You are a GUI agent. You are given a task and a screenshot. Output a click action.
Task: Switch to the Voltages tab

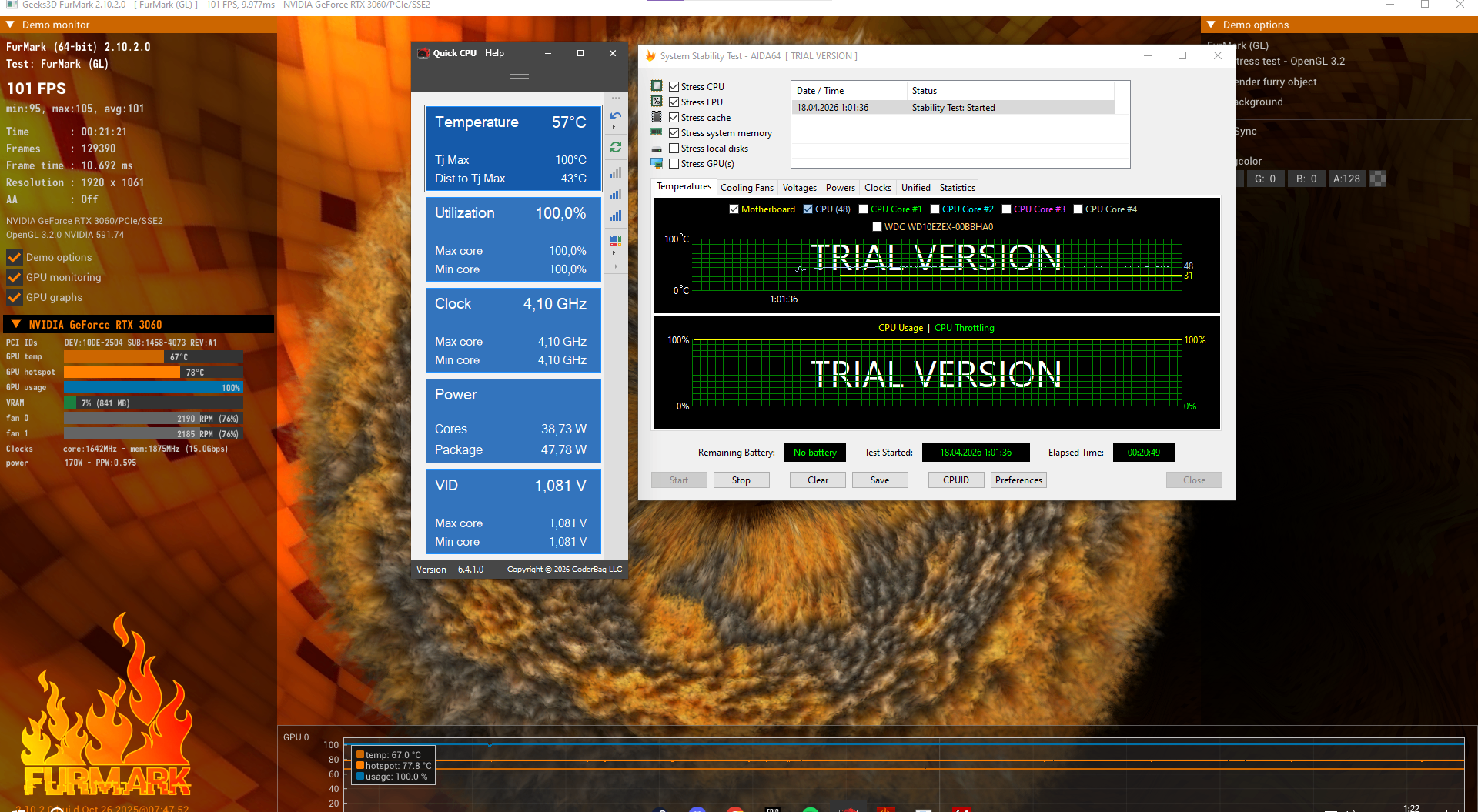(800, 188)
